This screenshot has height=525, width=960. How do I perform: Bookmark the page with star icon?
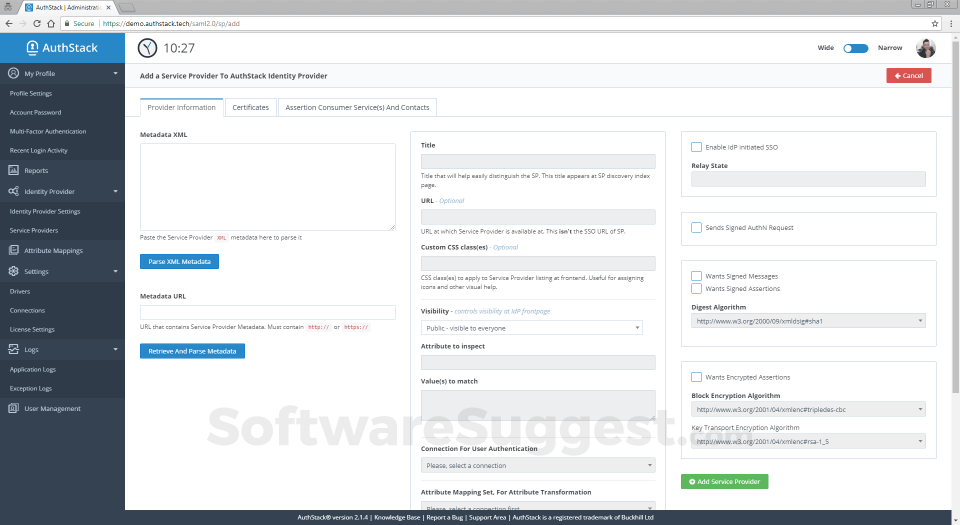pos(935,23)
